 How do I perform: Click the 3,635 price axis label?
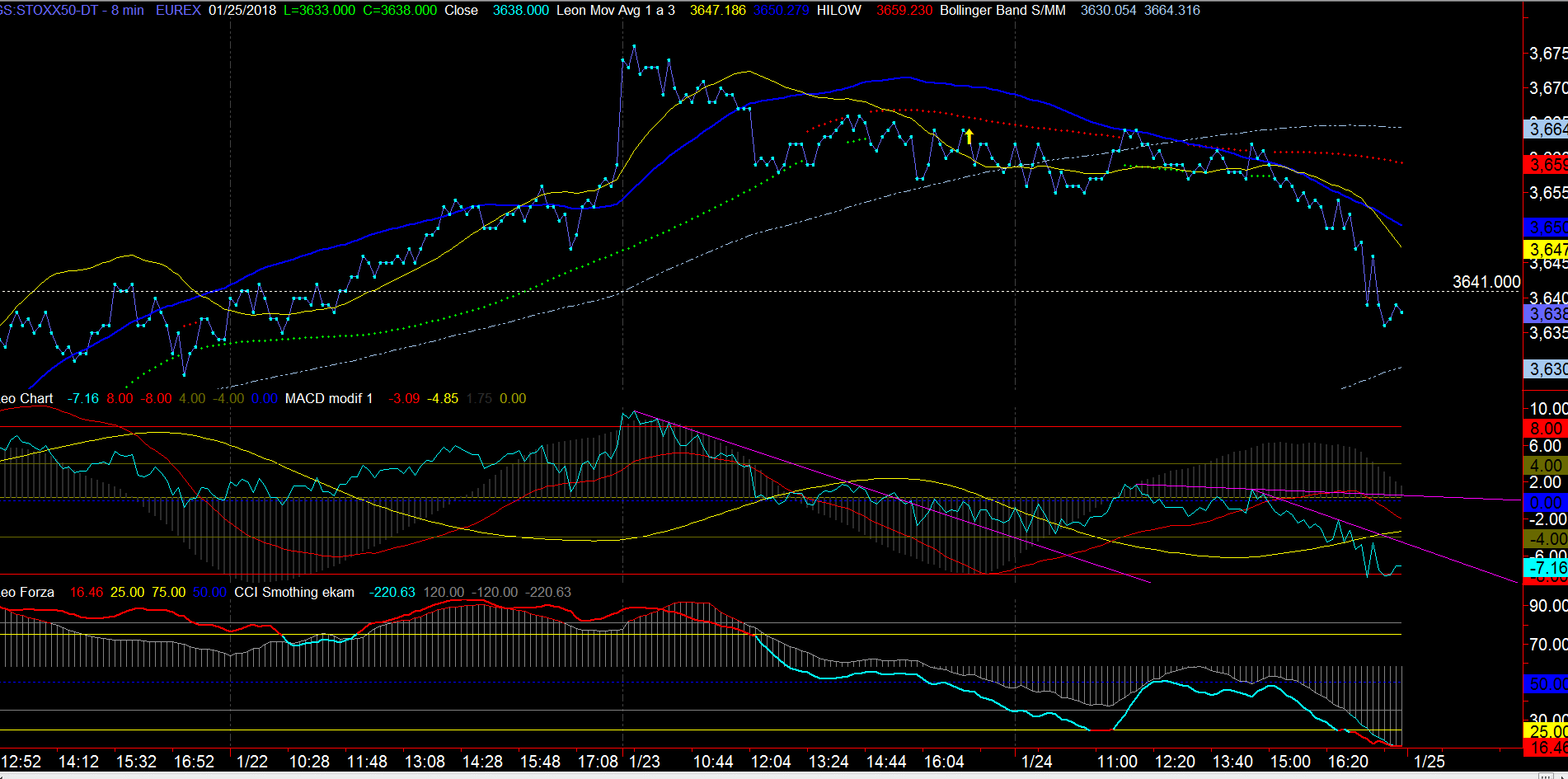click(1548, 333)
